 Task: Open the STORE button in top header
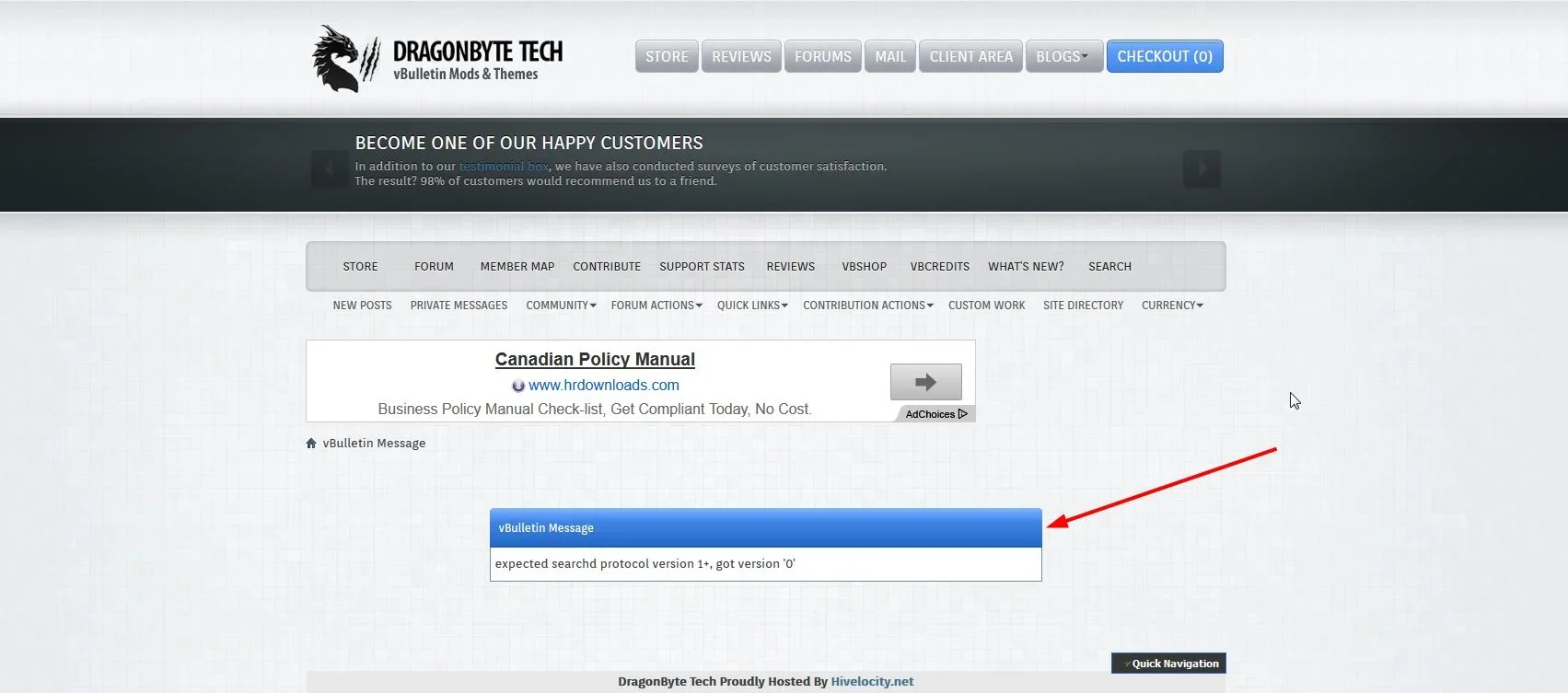(667, 56)
